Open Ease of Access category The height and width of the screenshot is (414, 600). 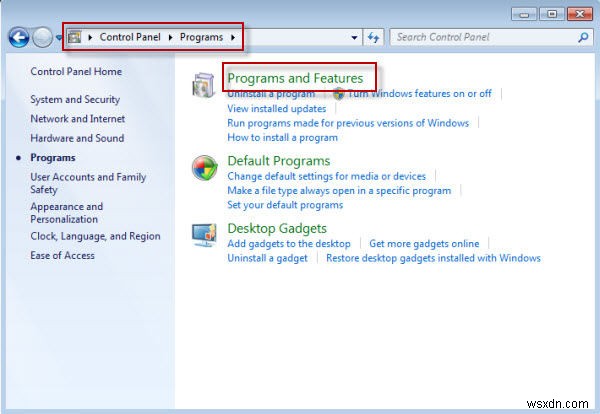tap(62, 256)
